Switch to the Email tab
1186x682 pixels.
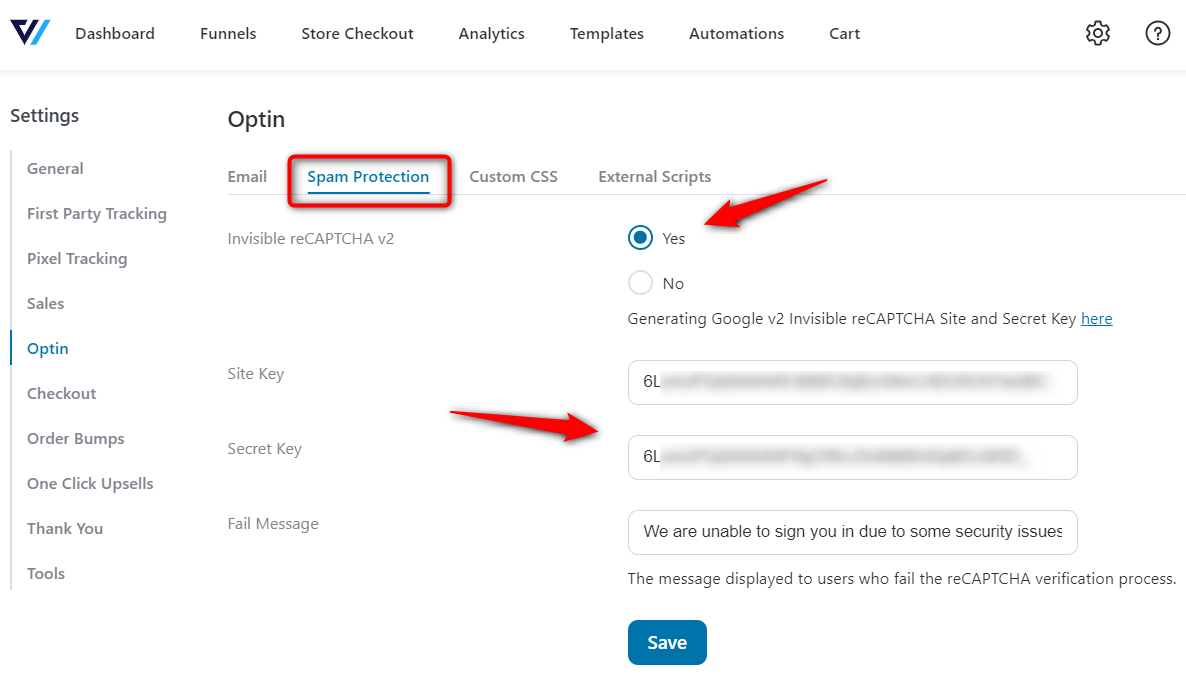tap(247, 176)
